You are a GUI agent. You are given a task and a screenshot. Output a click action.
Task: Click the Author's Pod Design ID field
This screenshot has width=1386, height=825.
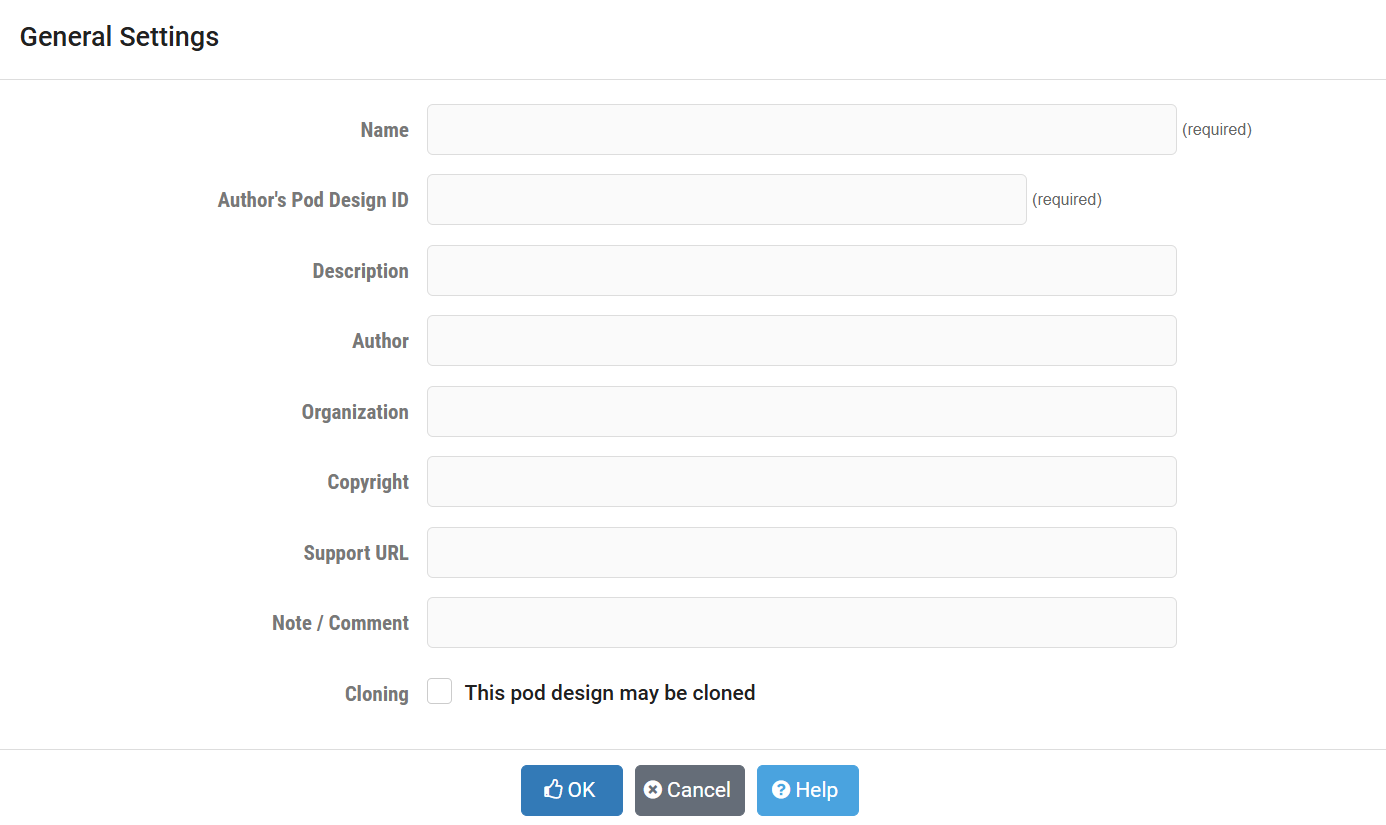(x=726, y=199)
